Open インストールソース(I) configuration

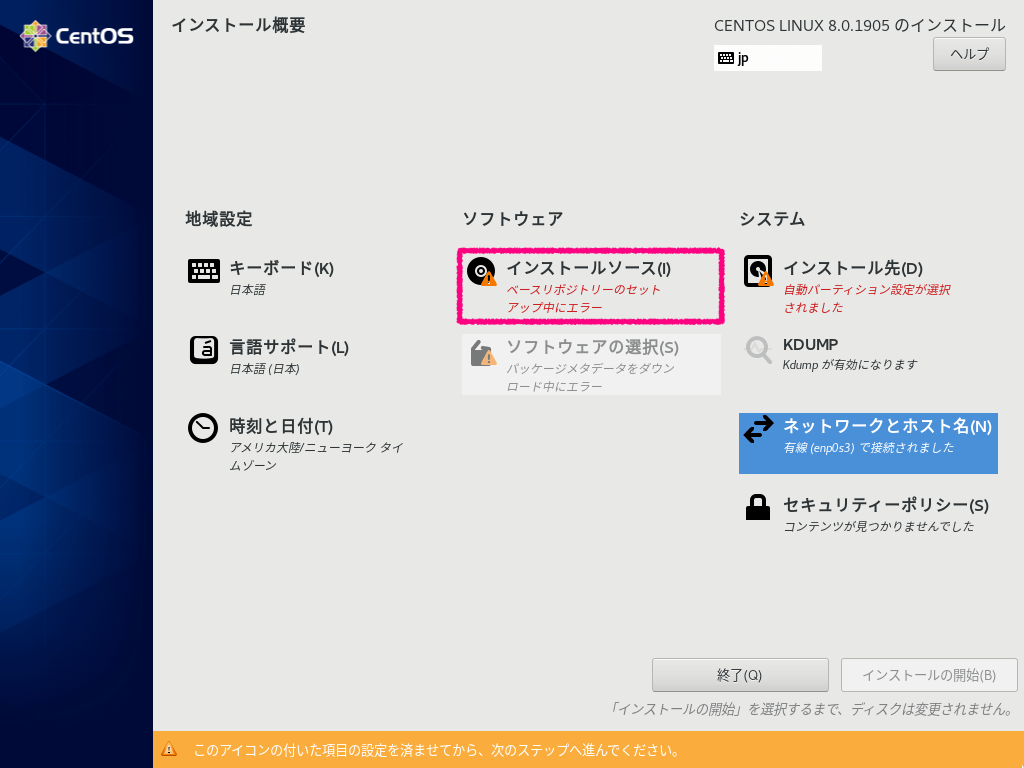pos(591,285)
